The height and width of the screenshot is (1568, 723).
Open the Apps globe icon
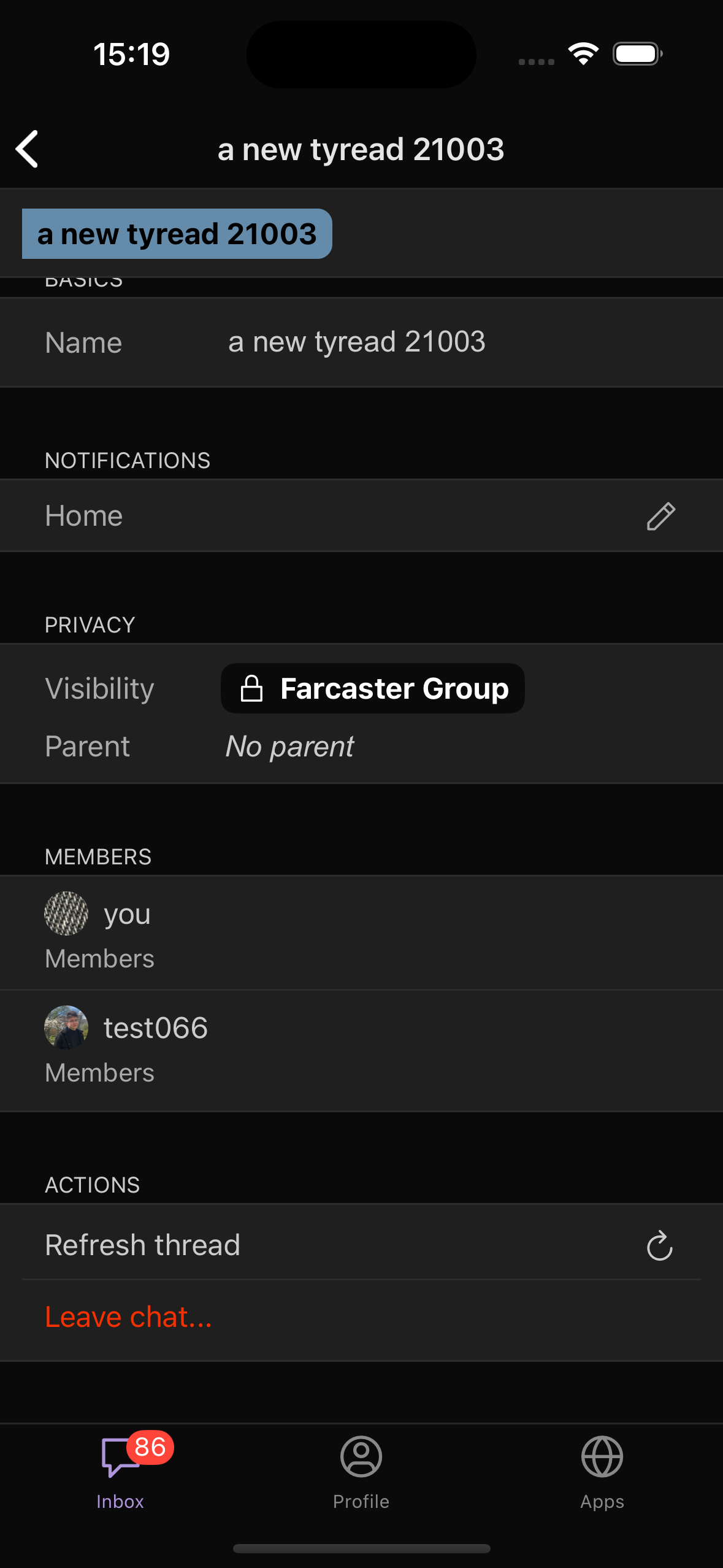pos(602,1456)
